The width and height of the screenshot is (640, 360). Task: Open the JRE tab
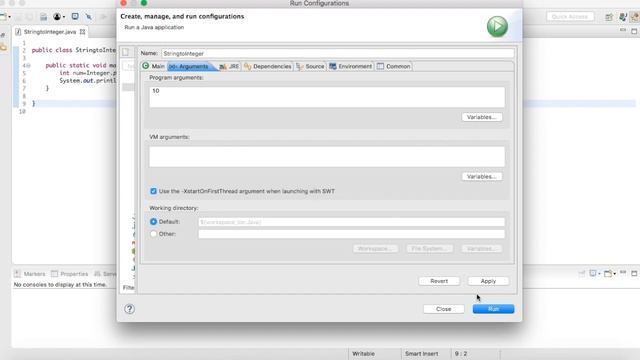point(229,67)
